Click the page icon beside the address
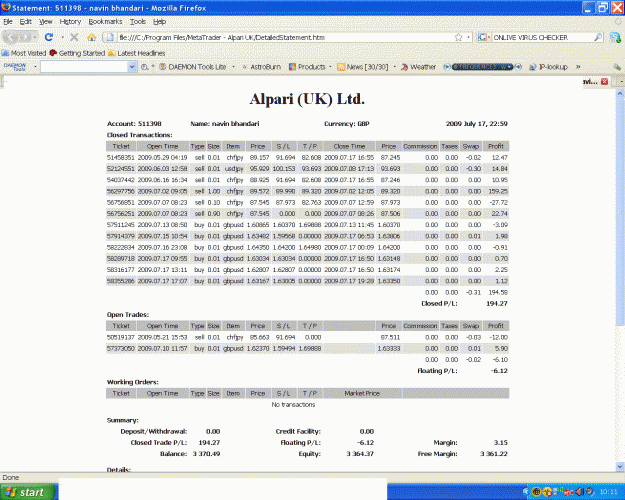The height and width of the screenshot is (500, 625). 111,37
